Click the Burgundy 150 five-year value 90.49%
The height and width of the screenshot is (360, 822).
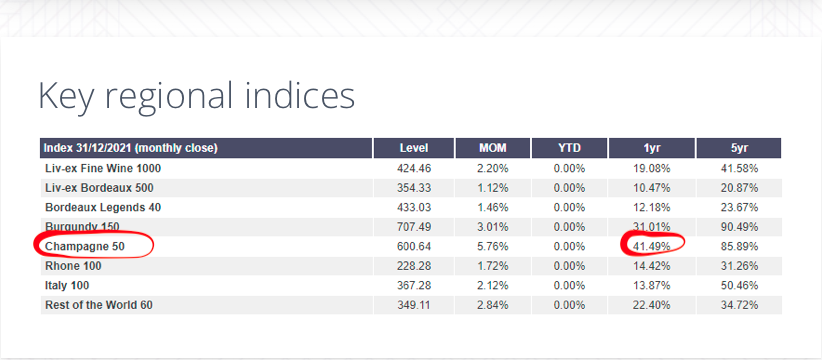[739, 227]
